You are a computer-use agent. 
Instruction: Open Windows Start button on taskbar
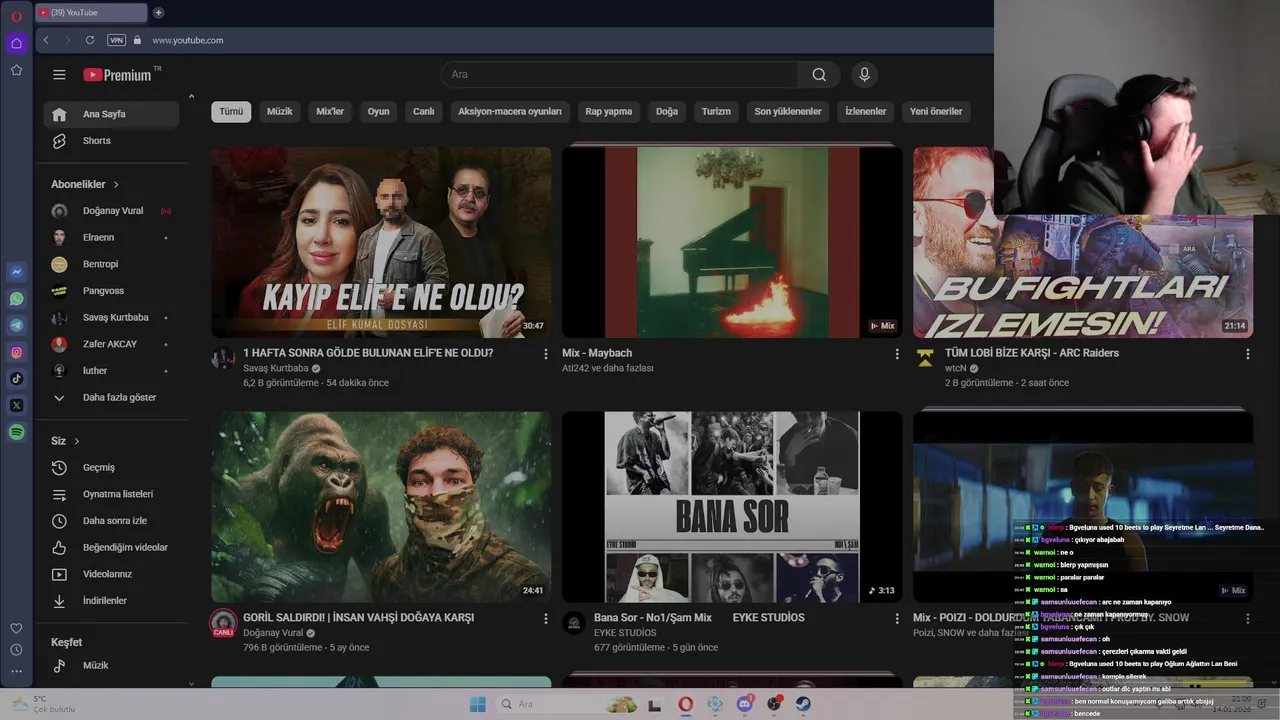coord(478,704)
